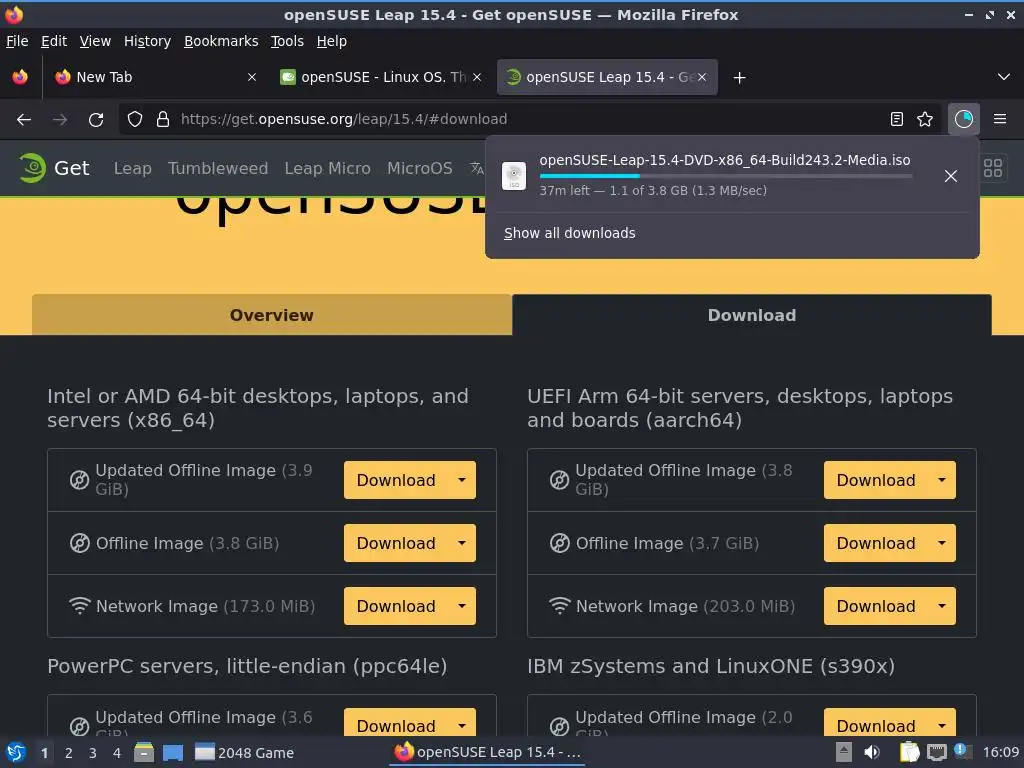Download aarch64 Network Image 203.0 MiB

876,606
